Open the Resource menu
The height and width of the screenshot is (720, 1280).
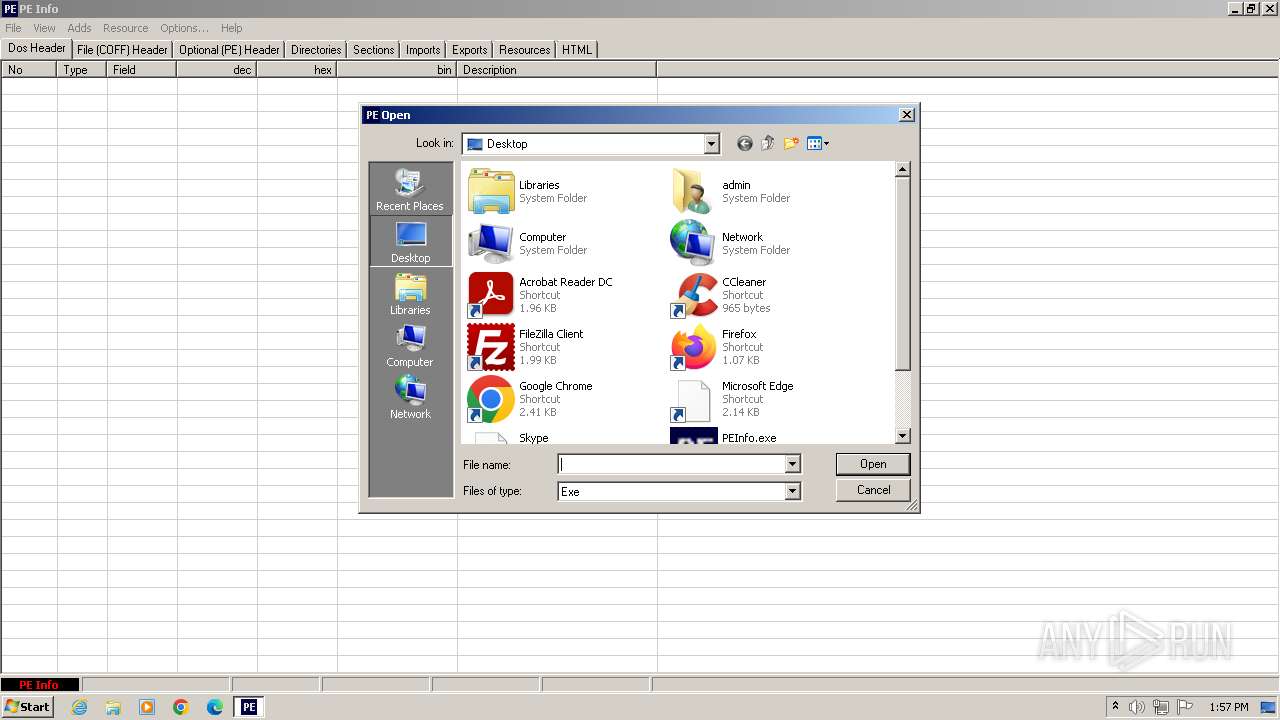125,28
